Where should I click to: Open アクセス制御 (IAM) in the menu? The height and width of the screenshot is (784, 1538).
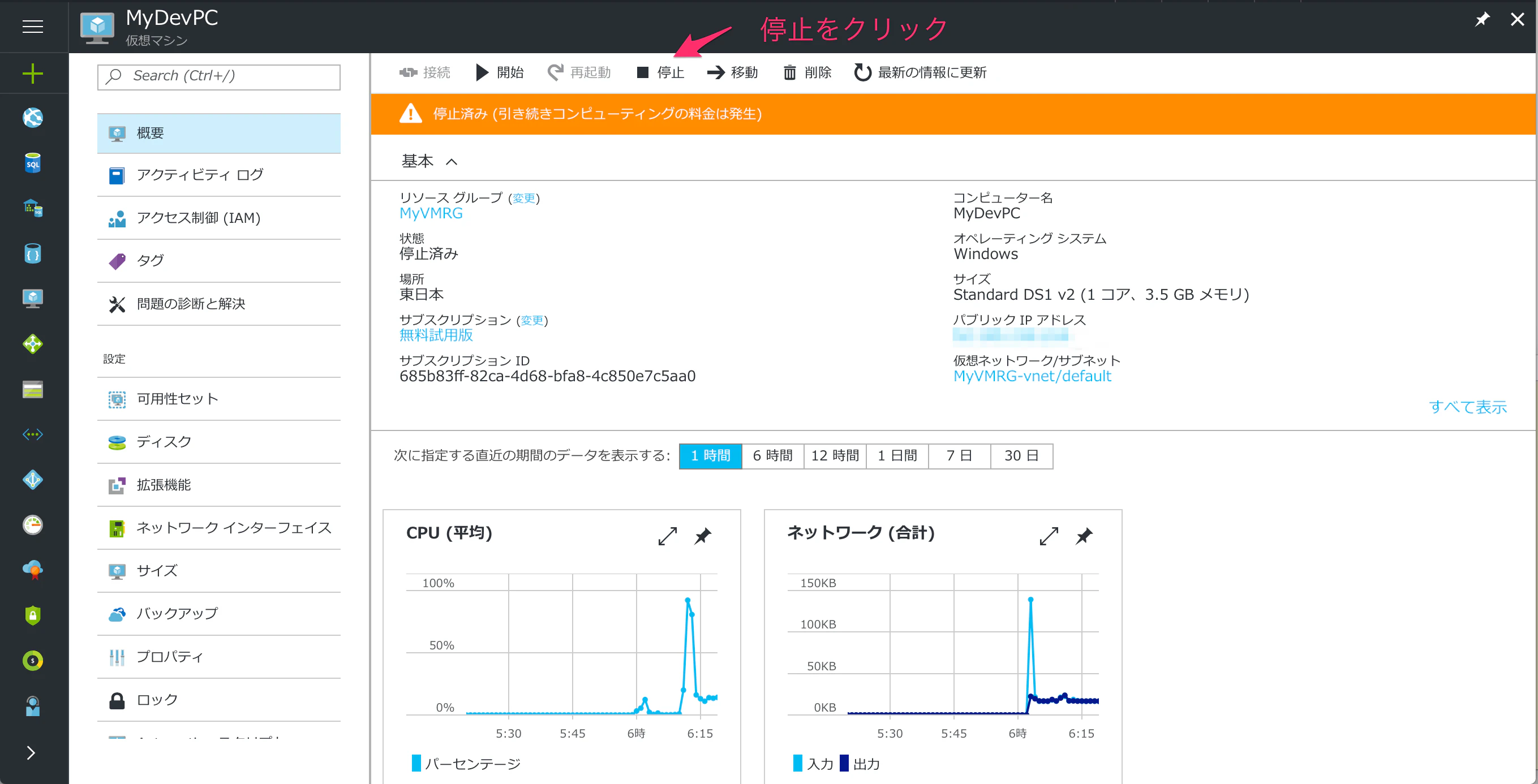219,218
